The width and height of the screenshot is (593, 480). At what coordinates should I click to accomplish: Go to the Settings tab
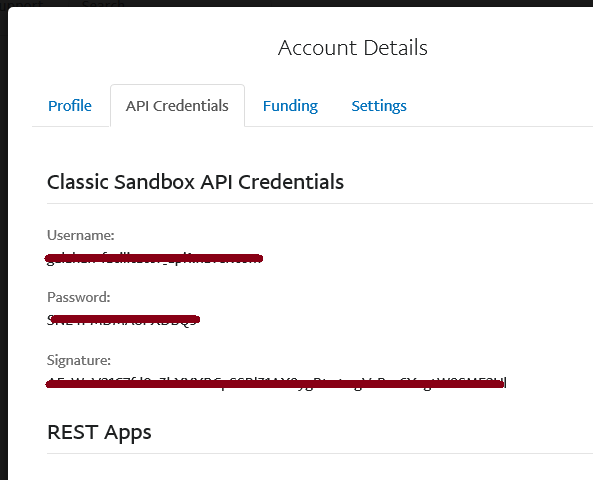379,106
